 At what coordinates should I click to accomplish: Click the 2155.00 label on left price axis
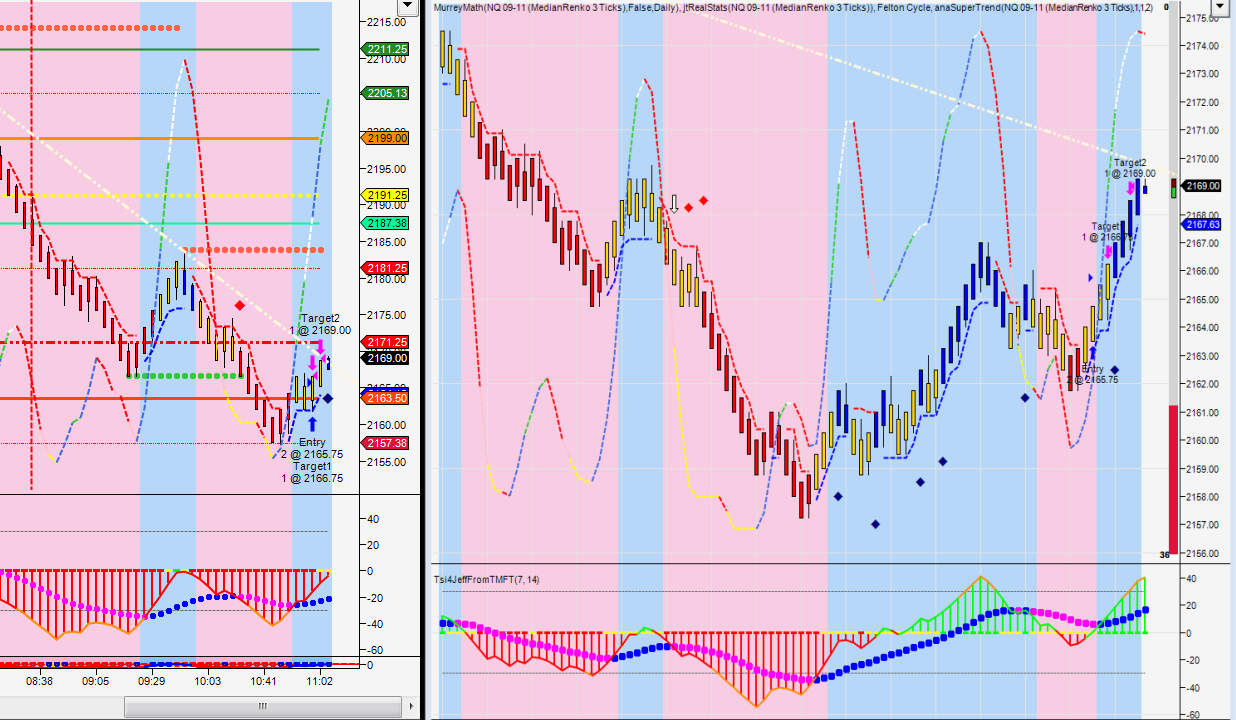(385, 462)
